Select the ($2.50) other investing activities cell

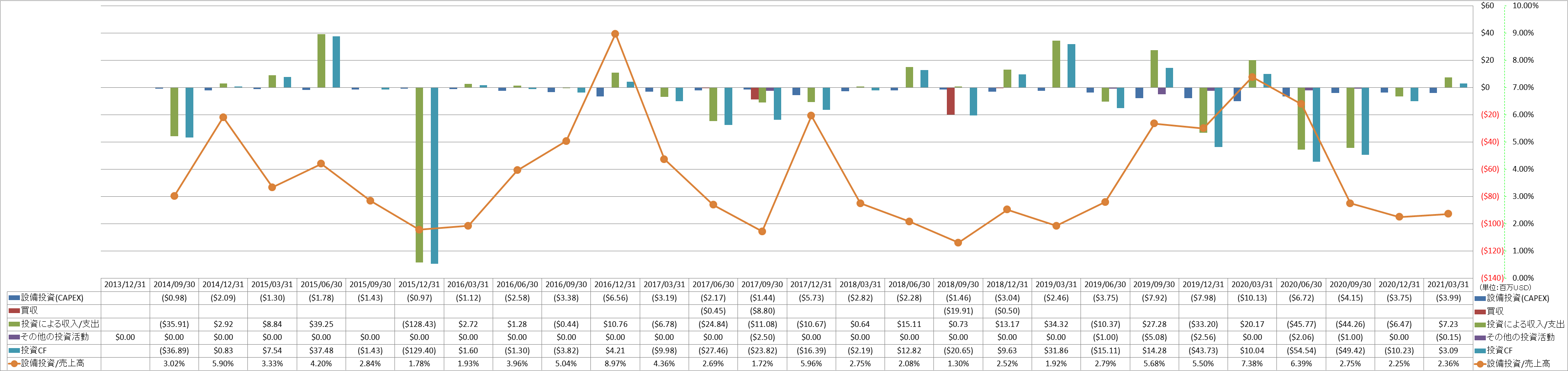coord(762,337)
